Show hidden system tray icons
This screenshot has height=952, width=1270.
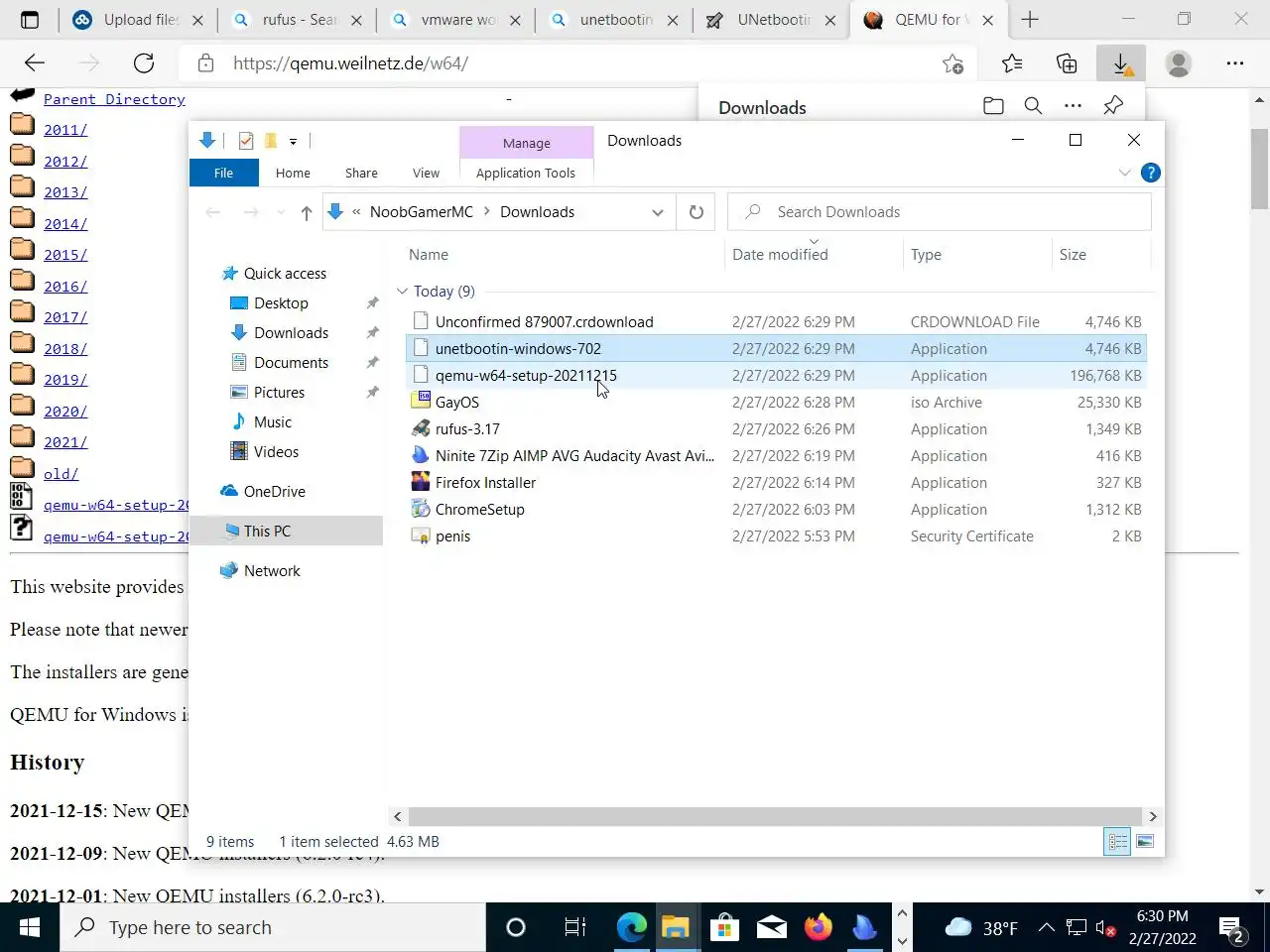point(1046,928)
